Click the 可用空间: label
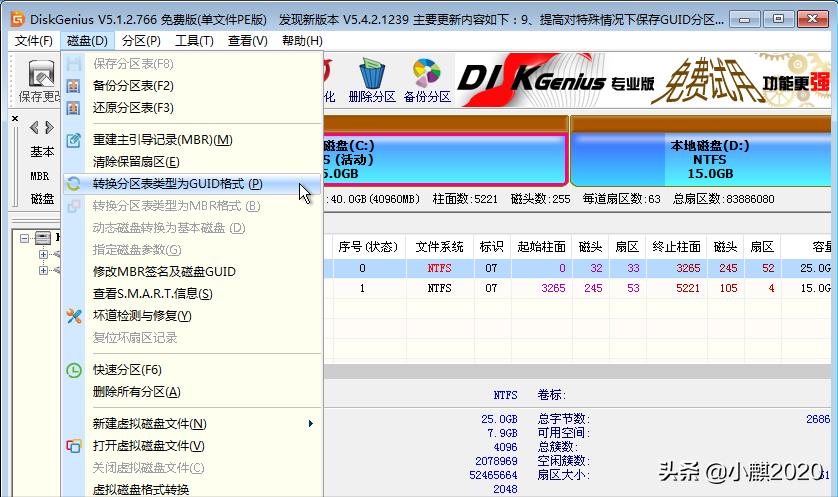Screen dimensions: 838x497 coord(563,433)
